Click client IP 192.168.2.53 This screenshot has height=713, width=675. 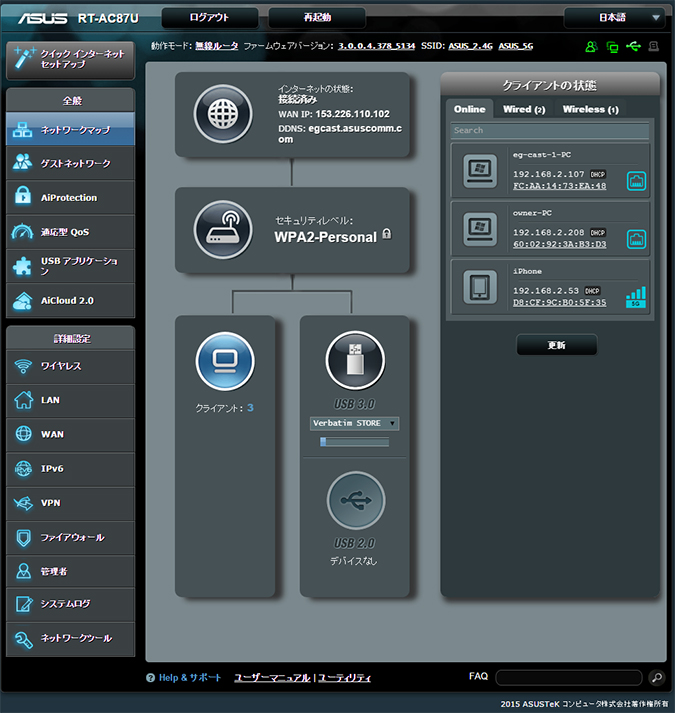(546, 291)
